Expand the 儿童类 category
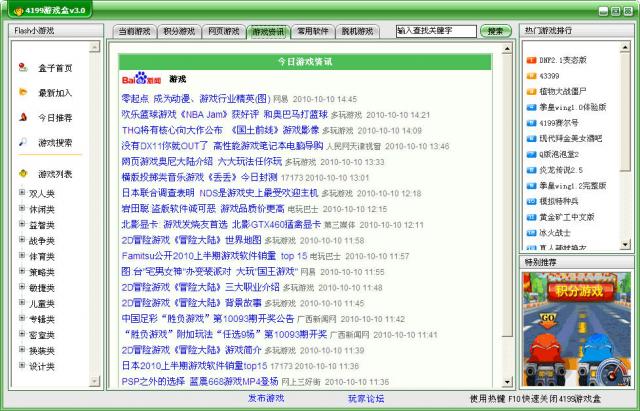640x411 pixels. [x=22, y=302]
